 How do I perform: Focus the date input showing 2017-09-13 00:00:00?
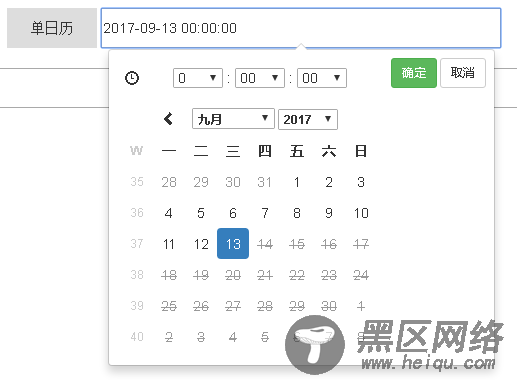pyautogui.click(x=301, y=28)
